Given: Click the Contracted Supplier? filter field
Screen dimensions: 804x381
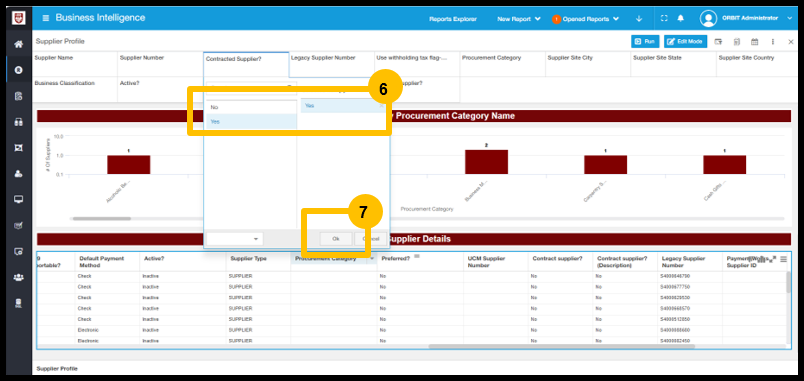Looking at the screenshot, I should point(246,65).
